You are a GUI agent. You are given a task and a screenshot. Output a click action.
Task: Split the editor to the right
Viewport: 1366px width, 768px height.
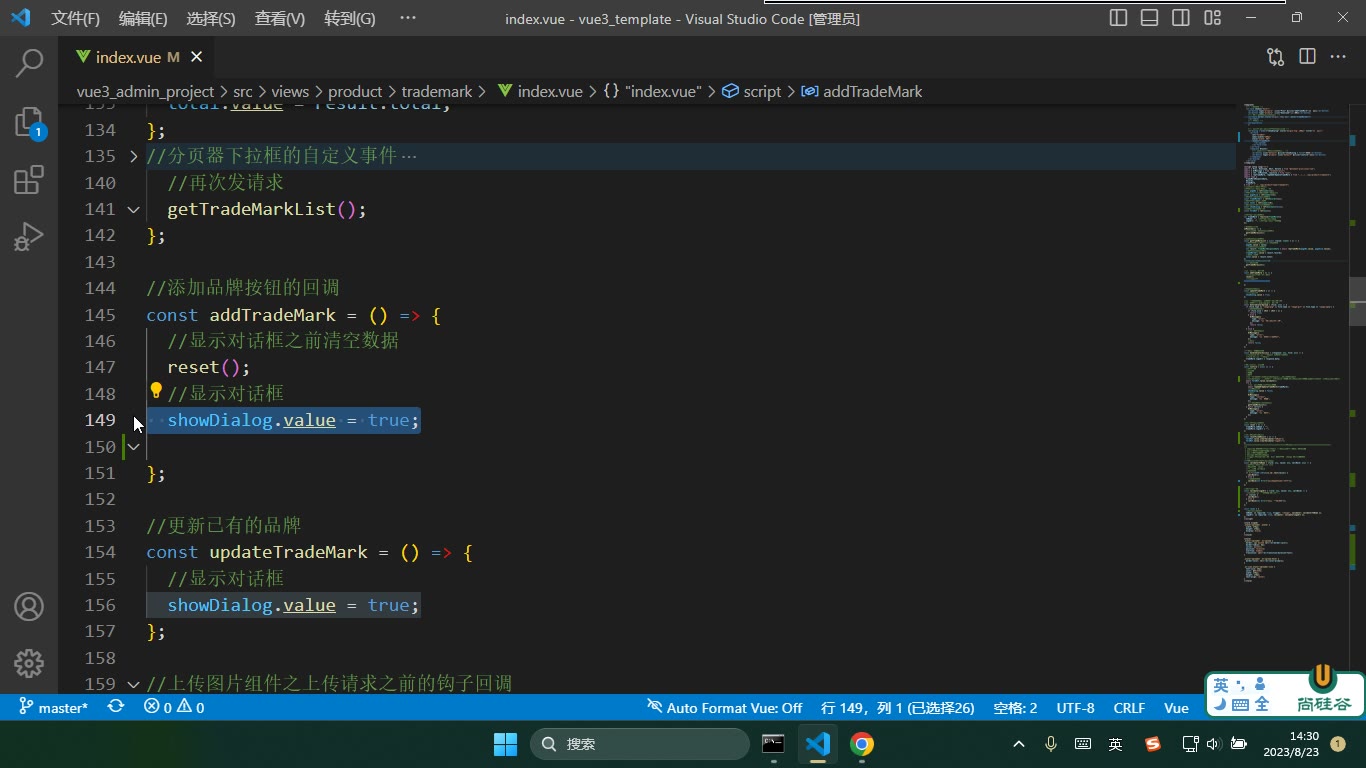click(1307, 57)
